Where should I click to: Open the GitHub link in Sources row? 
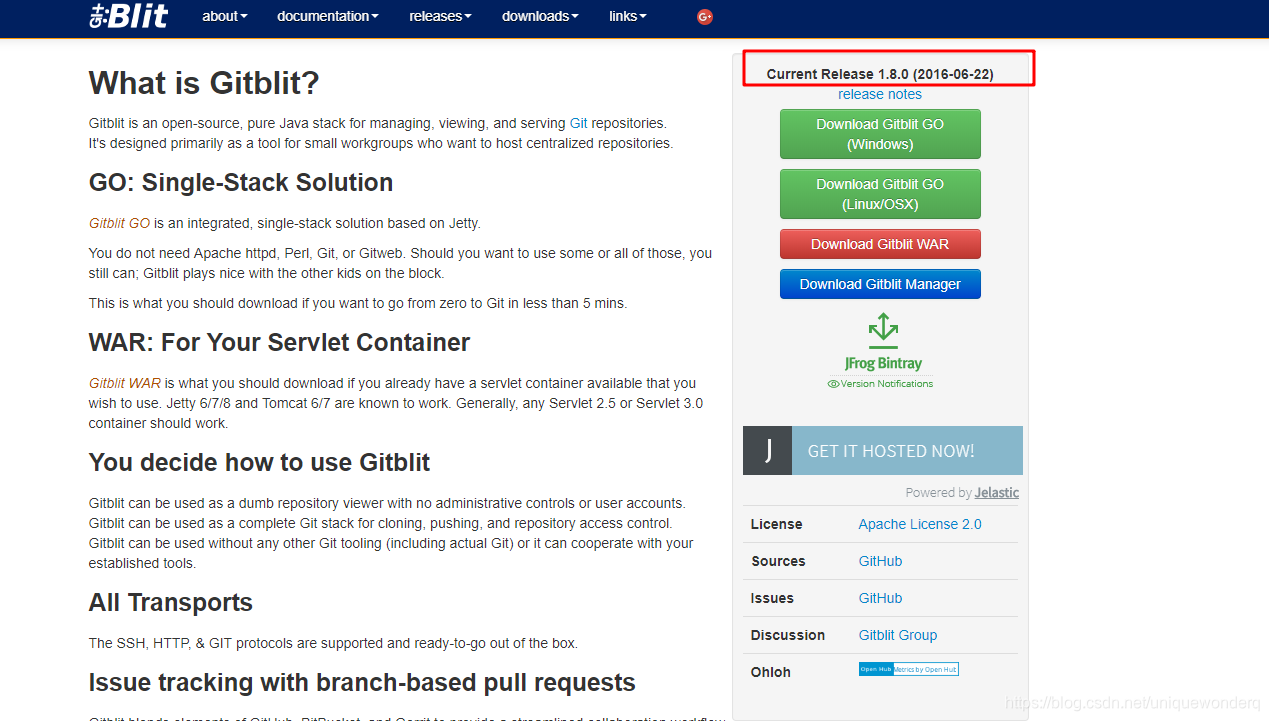pyautogui.click(x=880, y=561)
